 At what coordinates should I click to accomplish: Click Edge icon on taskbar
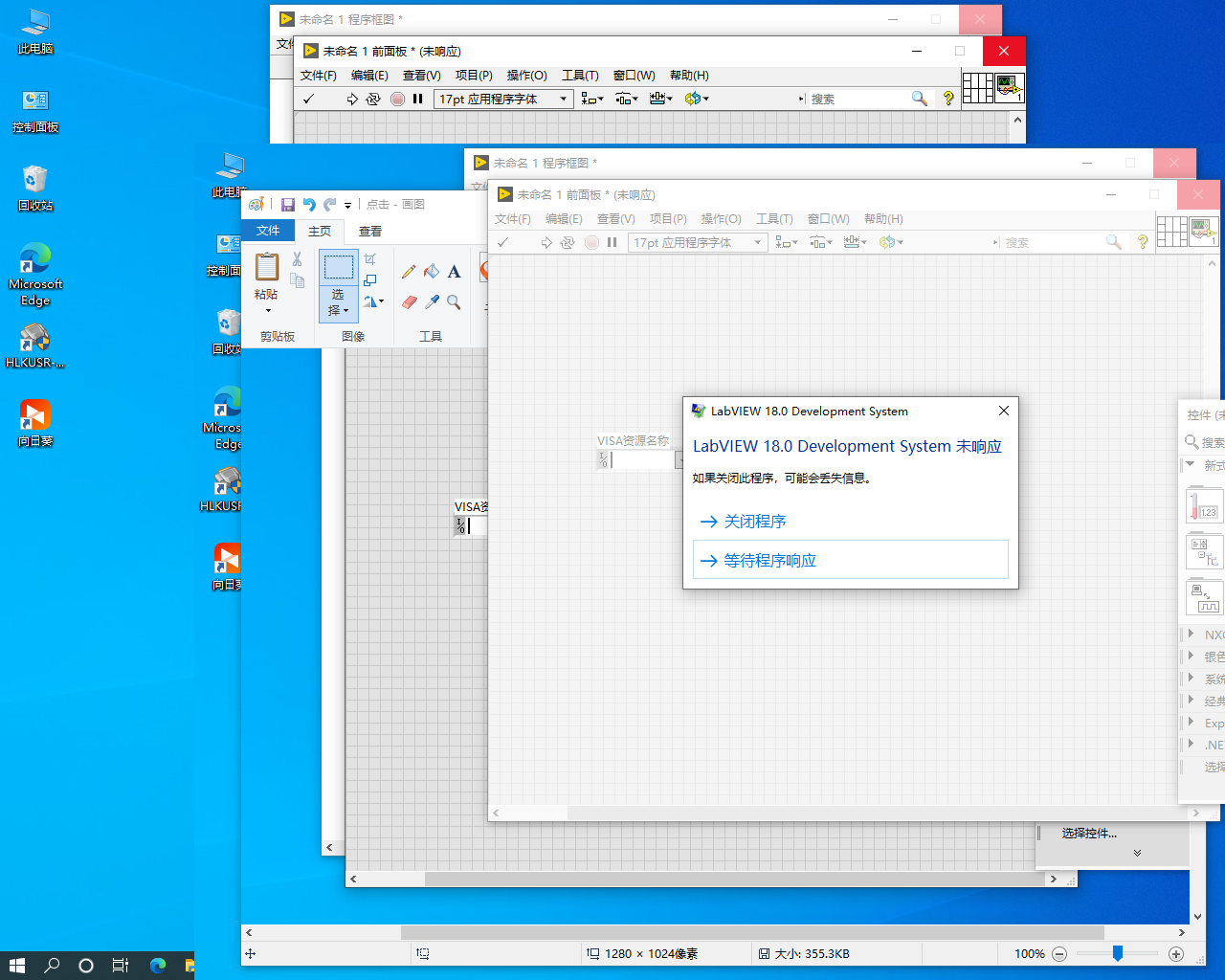point(158,966)
